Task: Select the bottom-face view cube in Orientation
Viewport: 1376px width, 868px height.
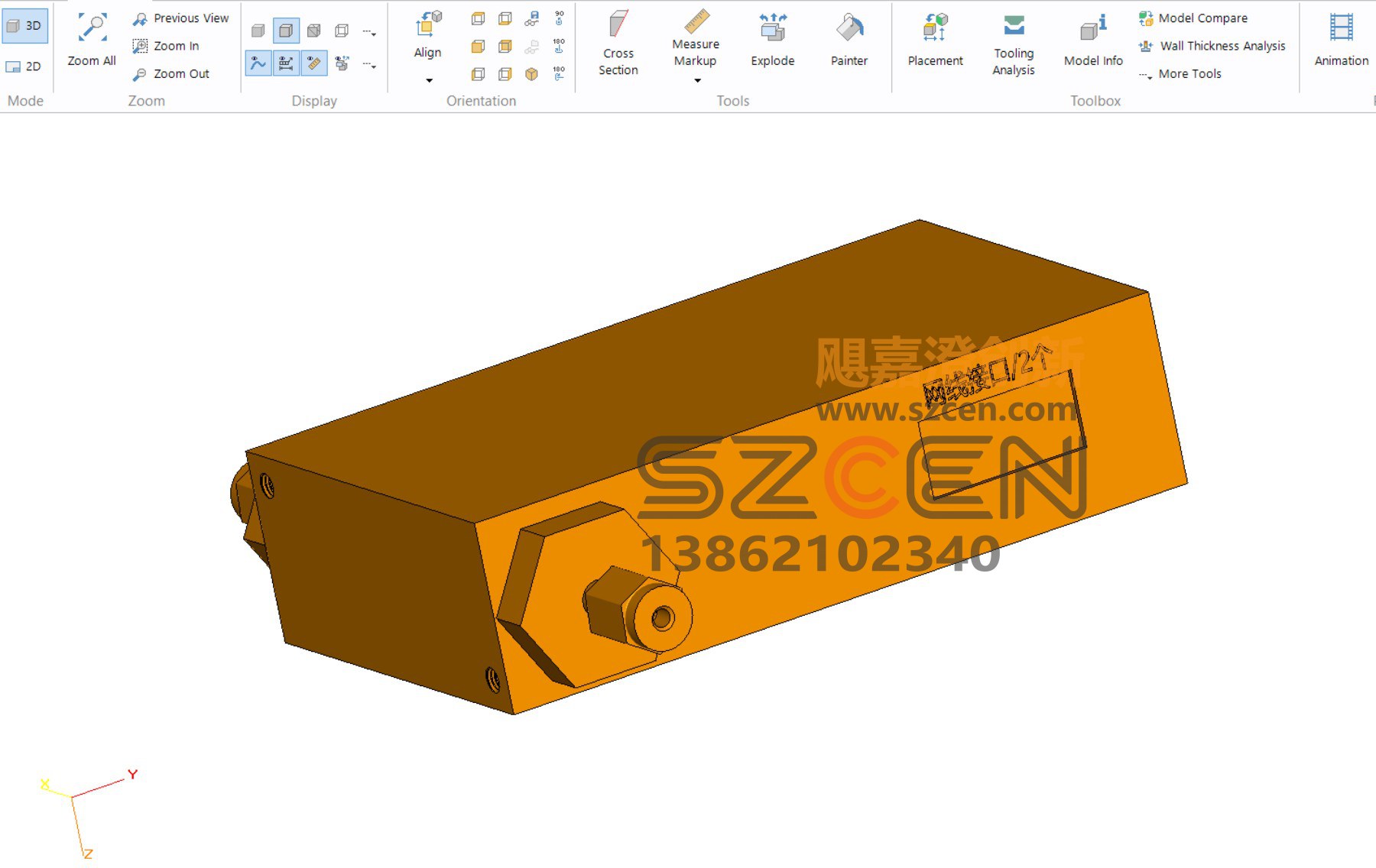Action: [x=505, y=19]
